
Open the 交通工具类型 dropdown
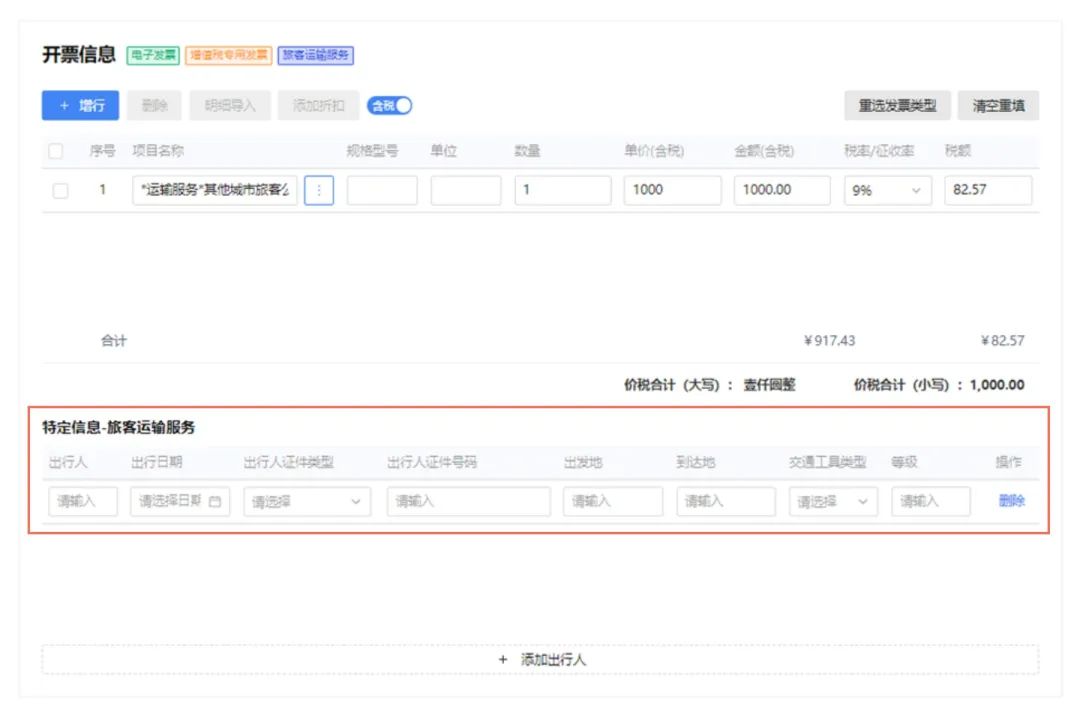[x=833, y=502]
